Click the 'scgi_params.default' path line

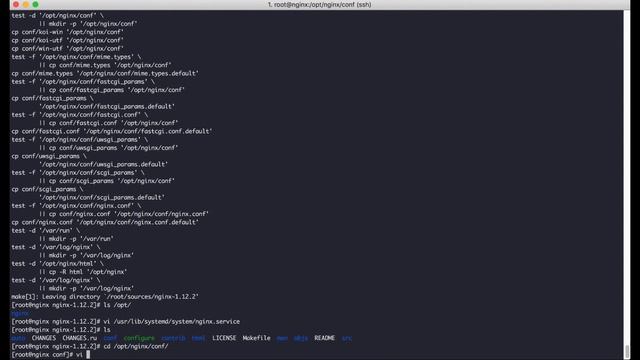click(102, 198)
